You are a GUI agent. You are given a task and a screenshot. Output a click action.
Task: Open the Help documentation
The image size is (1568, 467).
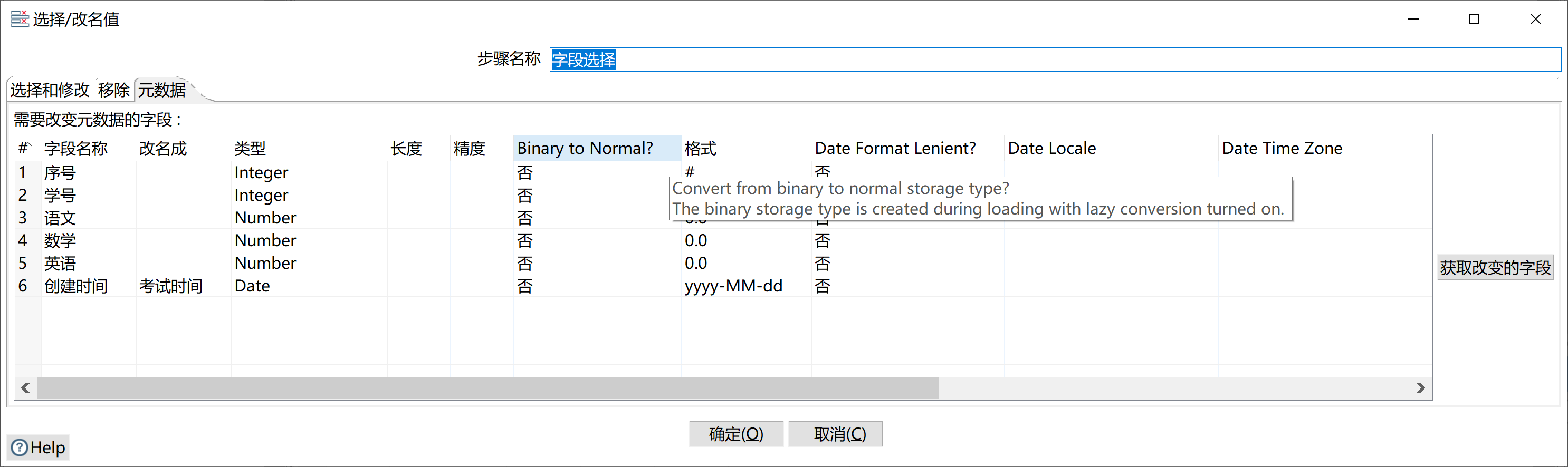tap(38, 447)
